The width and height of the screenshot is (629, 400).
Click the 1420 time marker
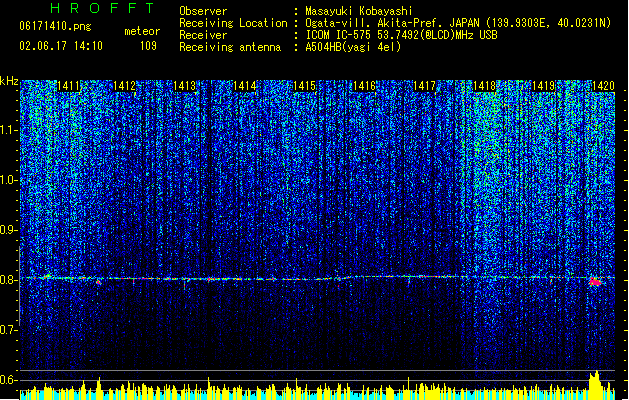603,86
